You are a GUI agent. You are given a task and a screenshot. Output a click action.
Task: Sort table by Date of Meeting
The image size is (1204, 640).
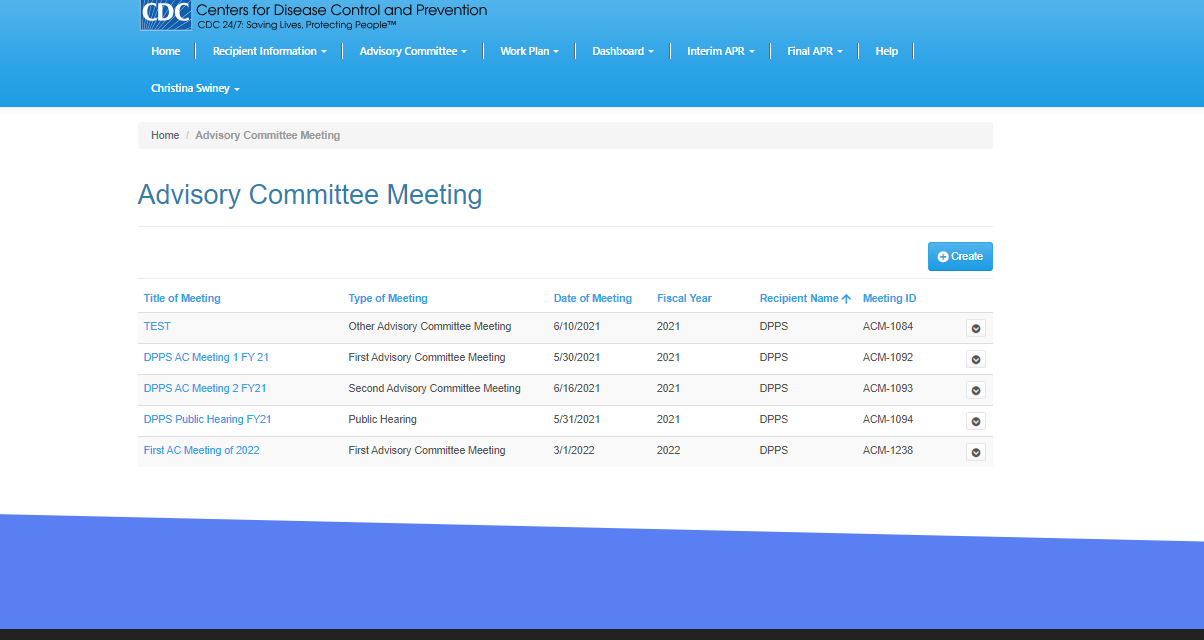(x=592, y=298)
